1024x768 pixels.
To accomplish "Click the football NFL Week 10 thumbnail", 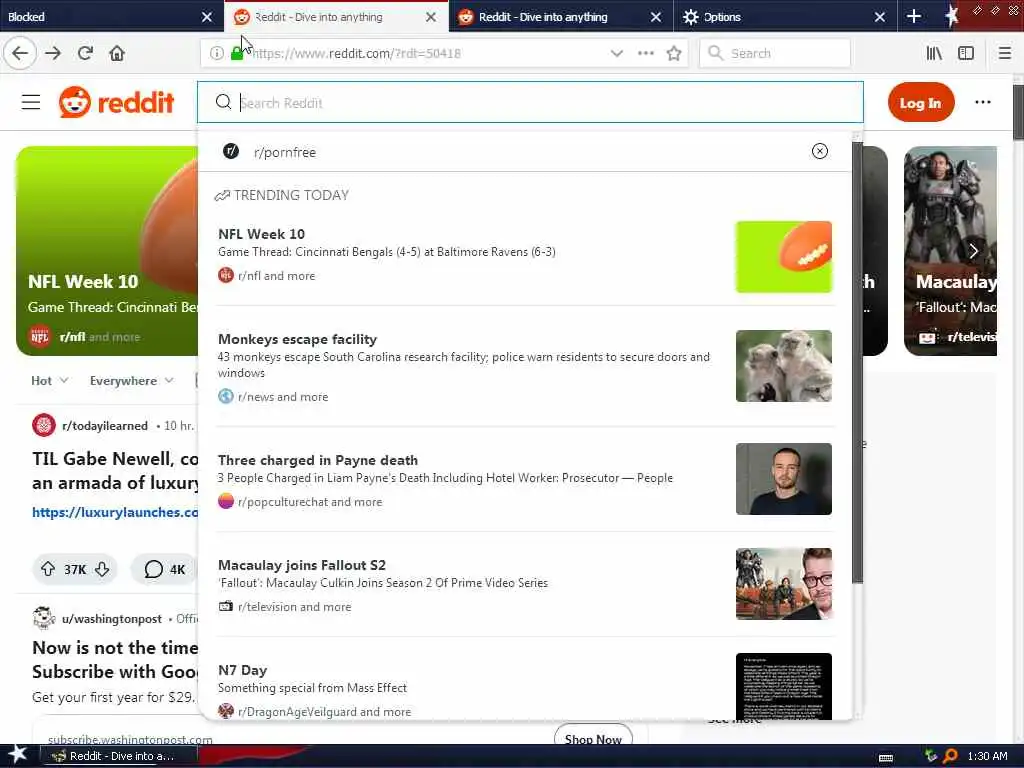I will point(784,257).
